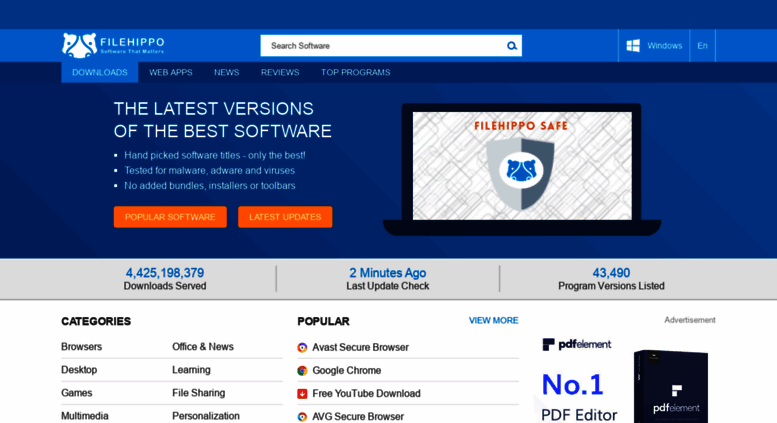777x423 pixels.
Task: Click the AVG Secure Browser icon
Action: (x=302, y=417)
